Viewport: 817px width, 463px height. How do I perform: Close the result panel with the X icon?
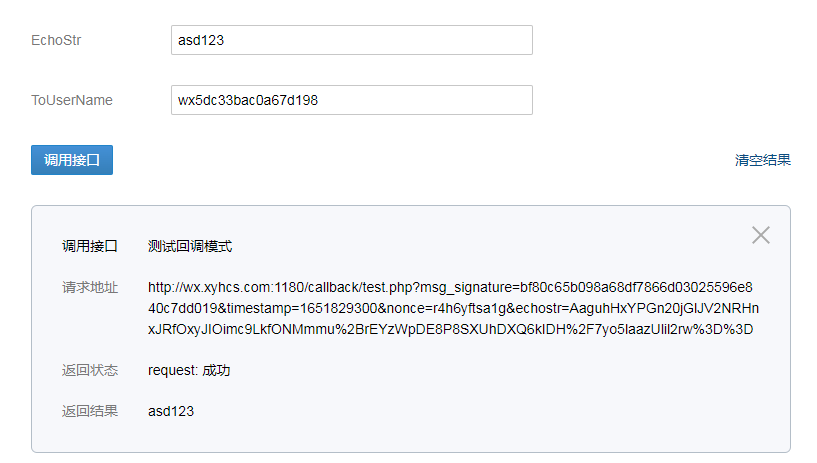pyautogui.click(x=761, y=235)
